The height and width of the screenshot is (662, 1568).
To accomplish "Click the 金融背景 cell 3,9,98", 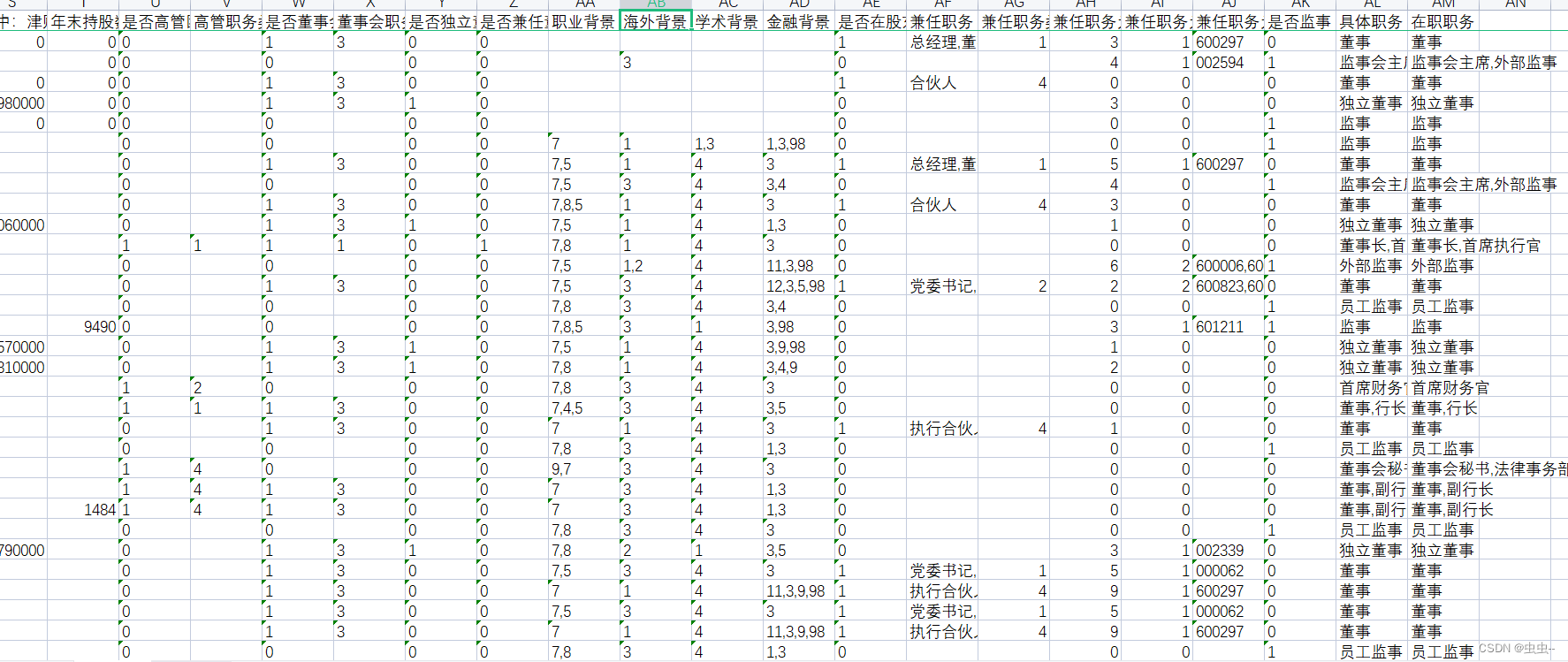I will pyautogui.click(x=799, y=347).
